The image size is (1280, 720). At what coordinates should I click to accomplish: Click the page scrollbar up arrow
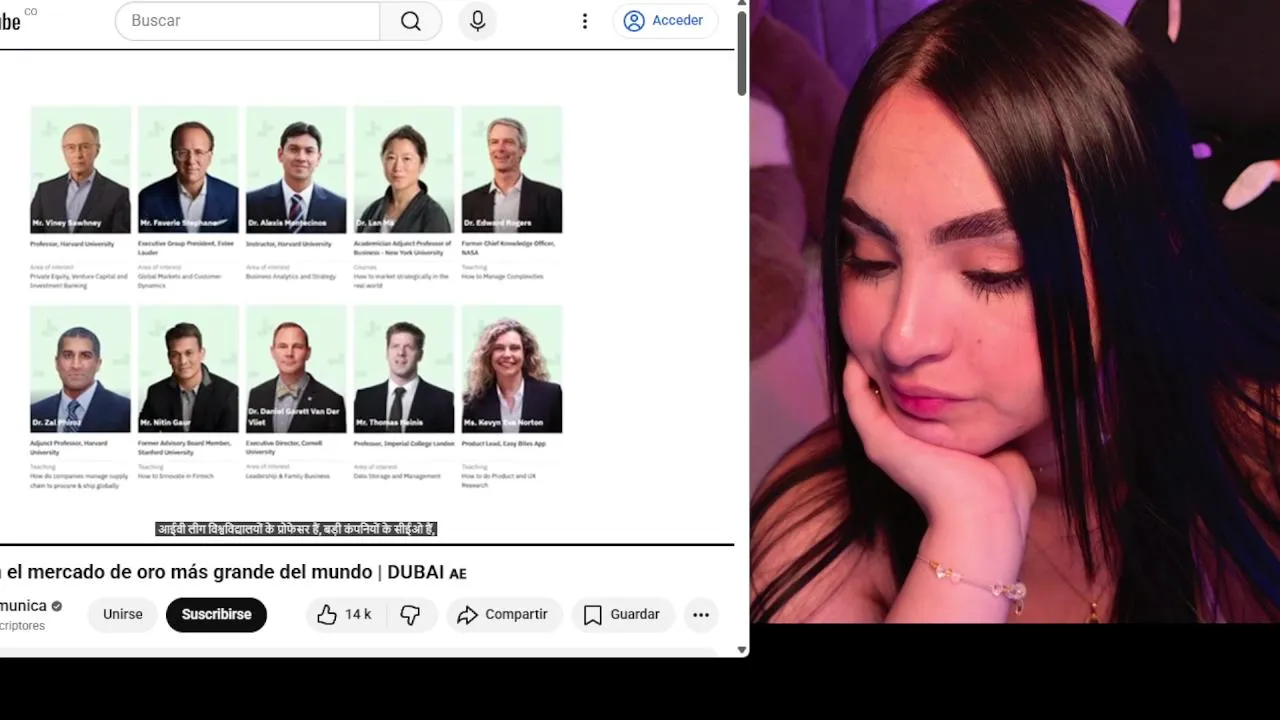[x=742, y=5]
